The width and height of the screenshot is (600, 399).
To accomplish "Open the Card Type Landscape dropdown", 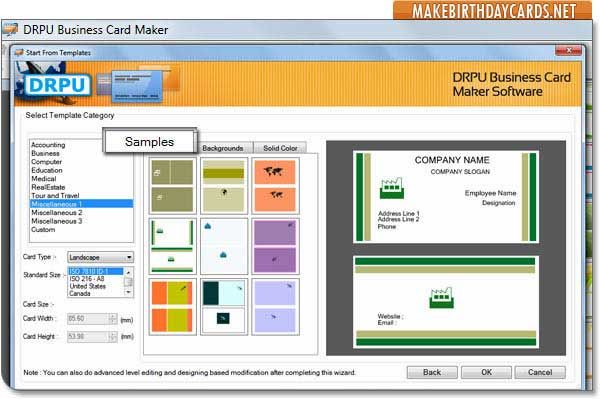I will click(100, 257).
